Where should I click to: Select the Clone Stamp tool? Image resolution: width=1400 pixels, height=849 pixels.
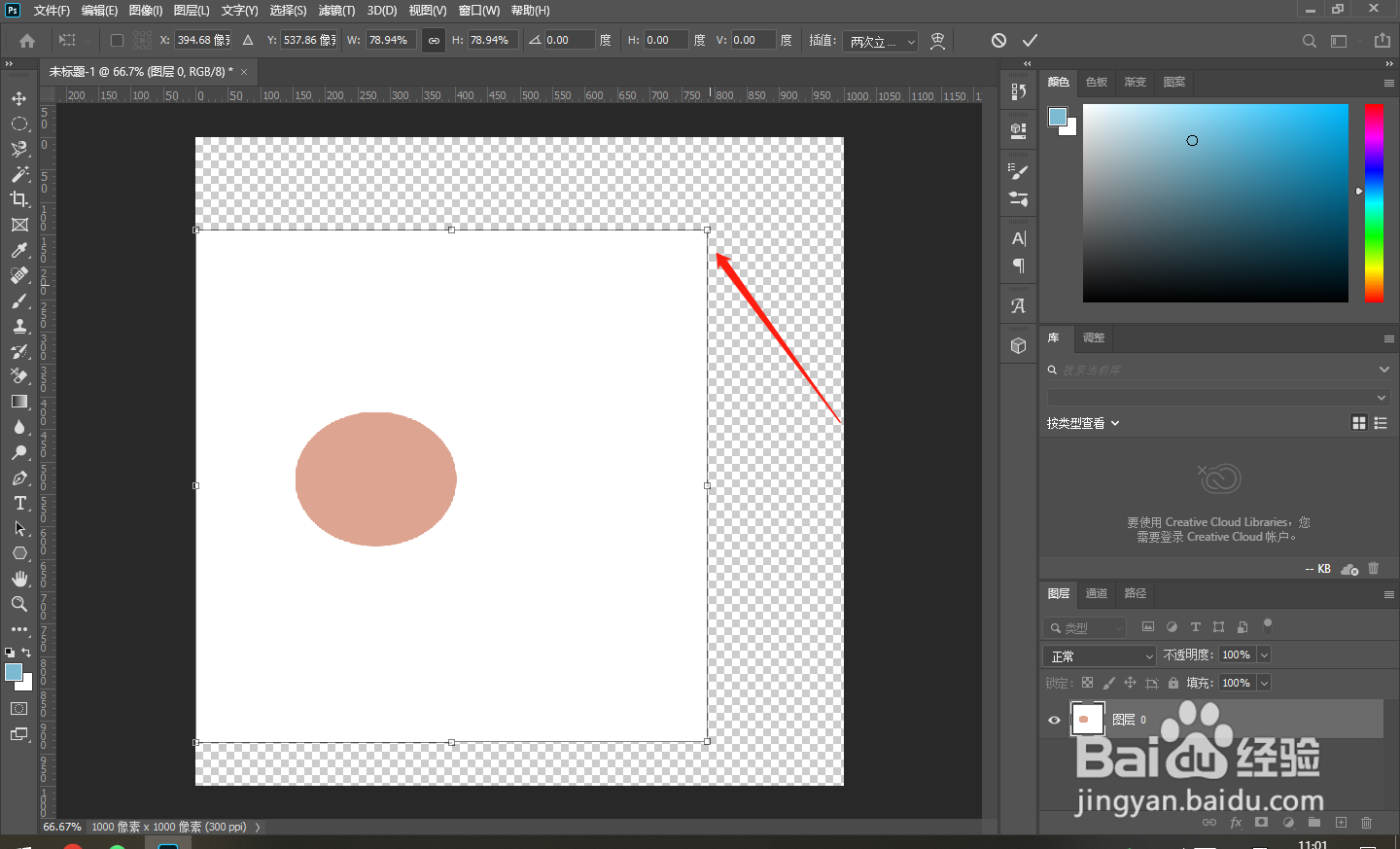click(19, 327)
